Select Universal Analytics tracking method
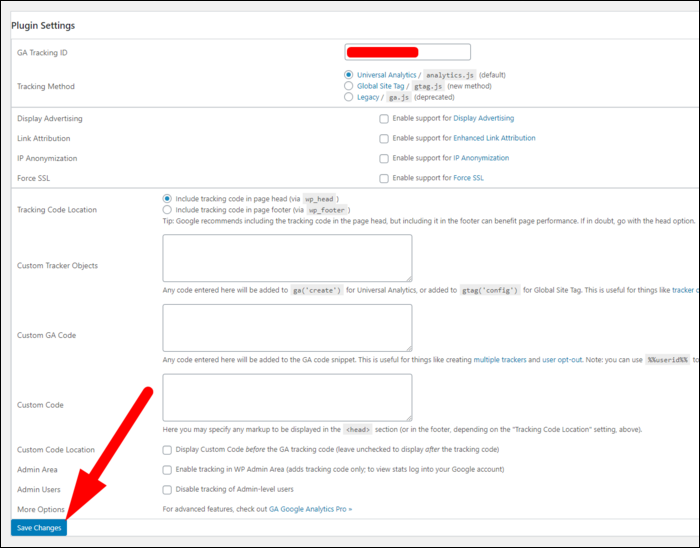This screenshot has width=700, height=548. (x=349, y=75)
